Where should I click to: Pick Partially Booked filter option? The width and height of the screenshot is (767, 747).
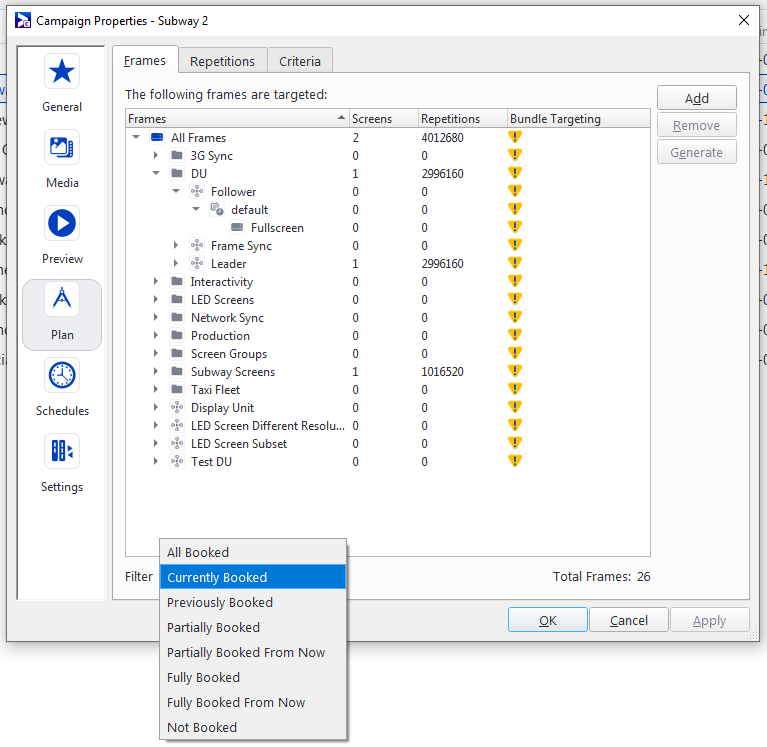click(213, 627)
